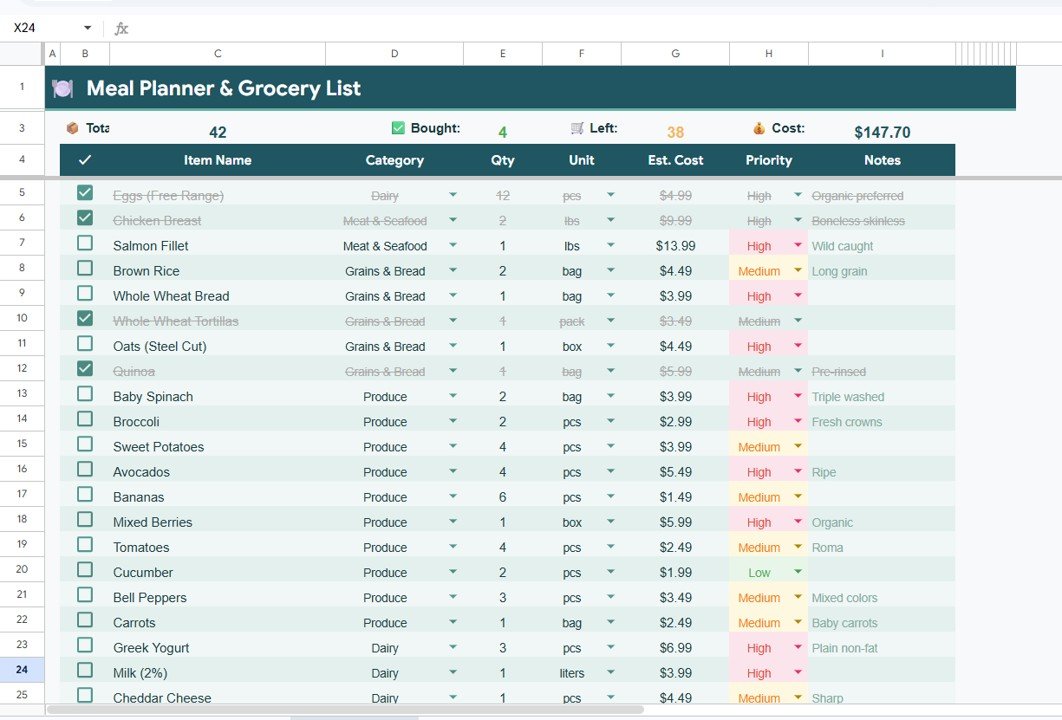Click the money bag icon beside Cost
Viewport: 1062px width, 720px height.
tap(759, 128)
